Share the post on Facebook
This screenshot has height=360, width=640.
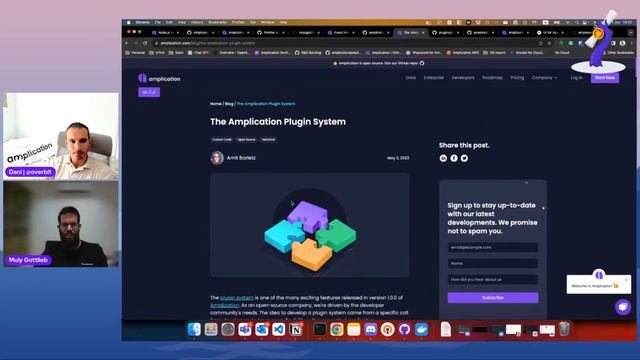[x=454, y=158]
